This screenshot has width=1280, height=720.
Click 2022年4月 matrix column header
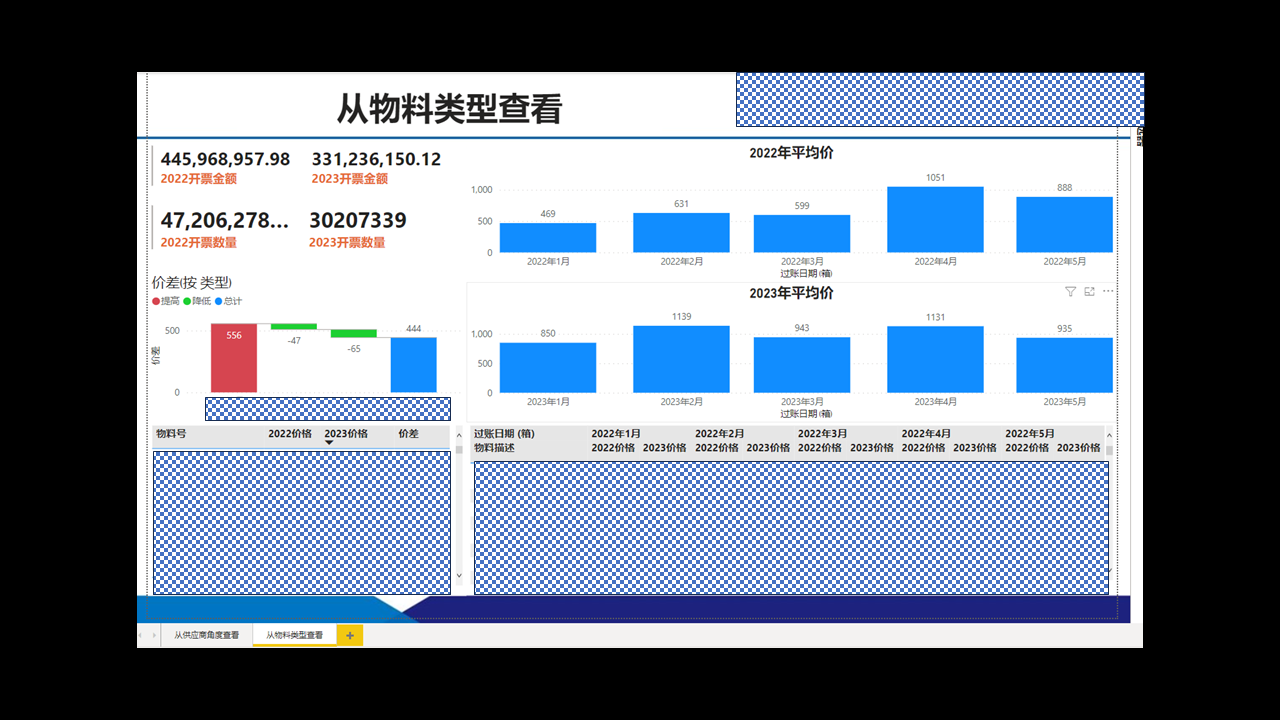click(927, 434)
